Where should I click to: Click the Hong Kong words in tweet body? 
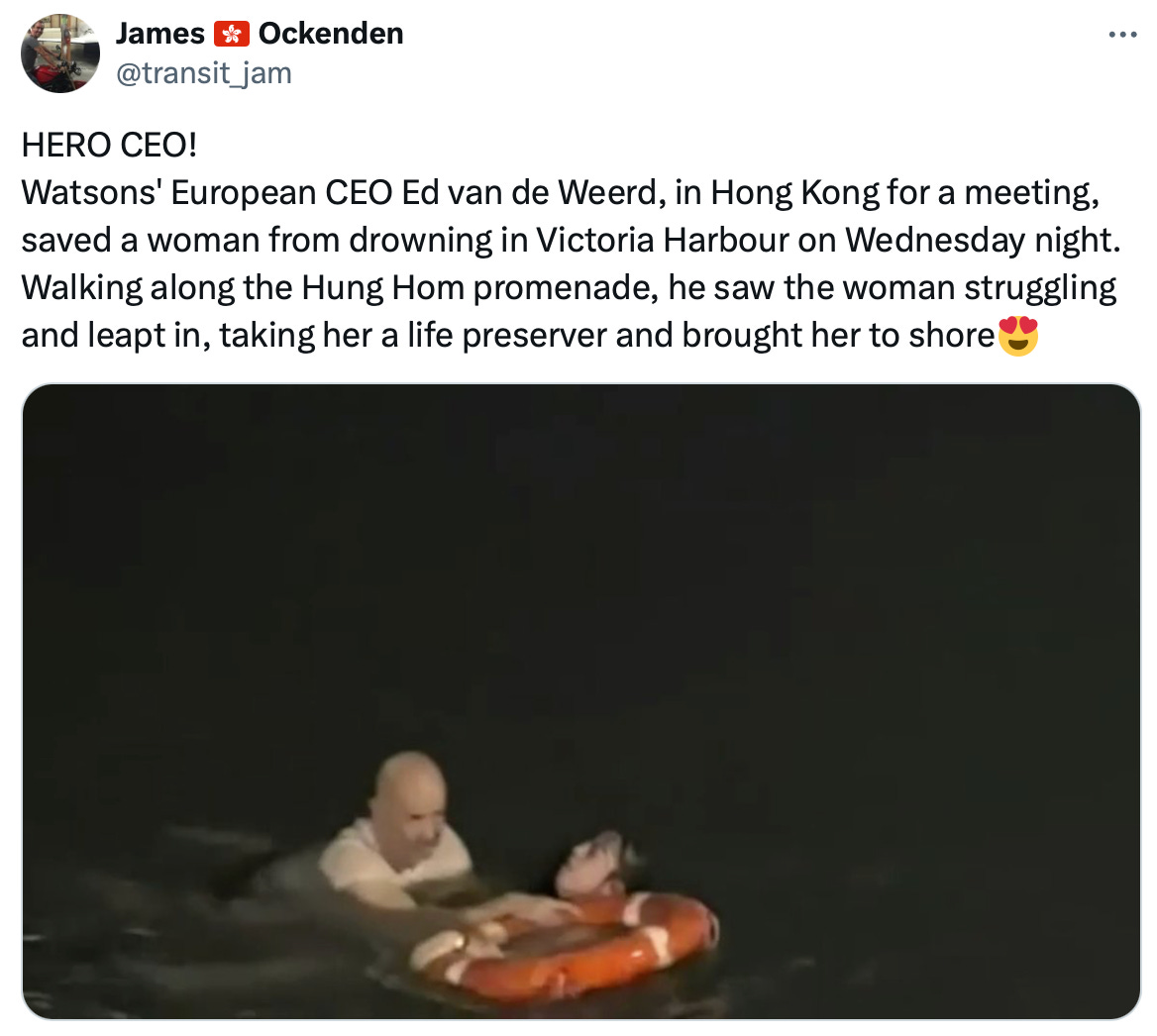tap(794, 193)
